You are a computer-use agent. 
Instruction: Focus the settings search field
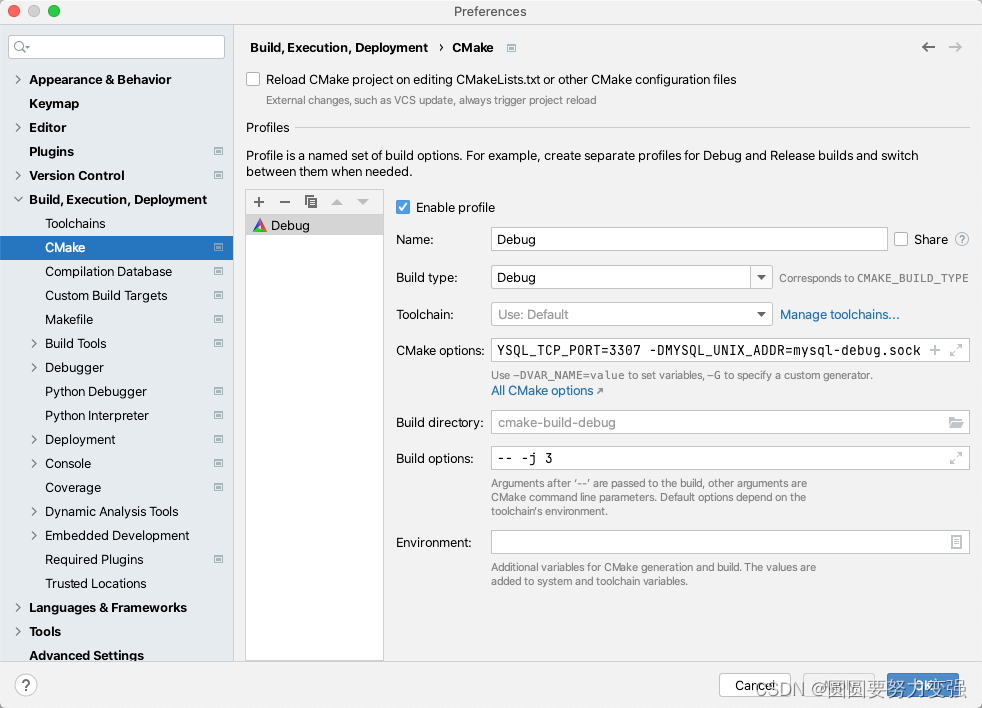[116, 47]
